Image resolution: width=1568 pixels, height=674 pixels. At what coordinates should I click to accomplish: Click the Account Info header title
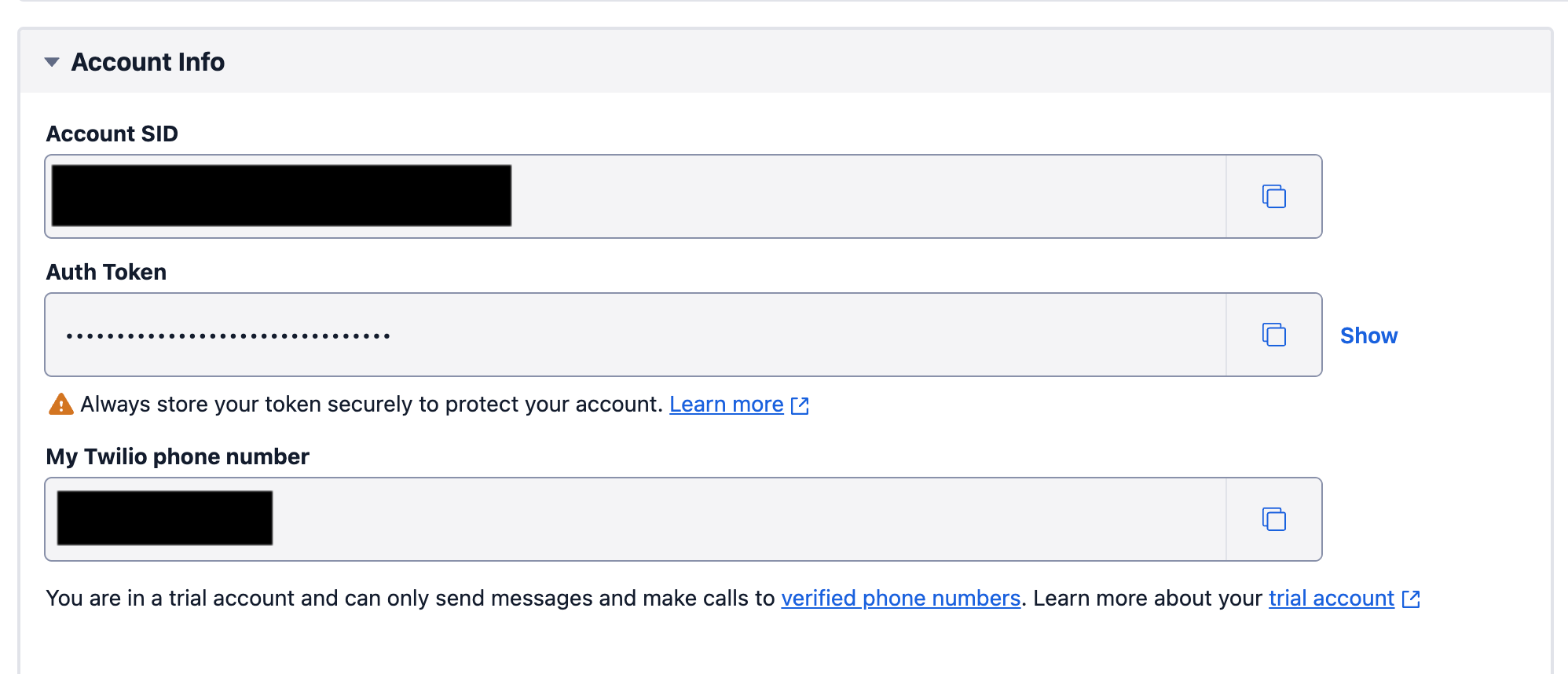pyautogui.click(x=148, y=62)
